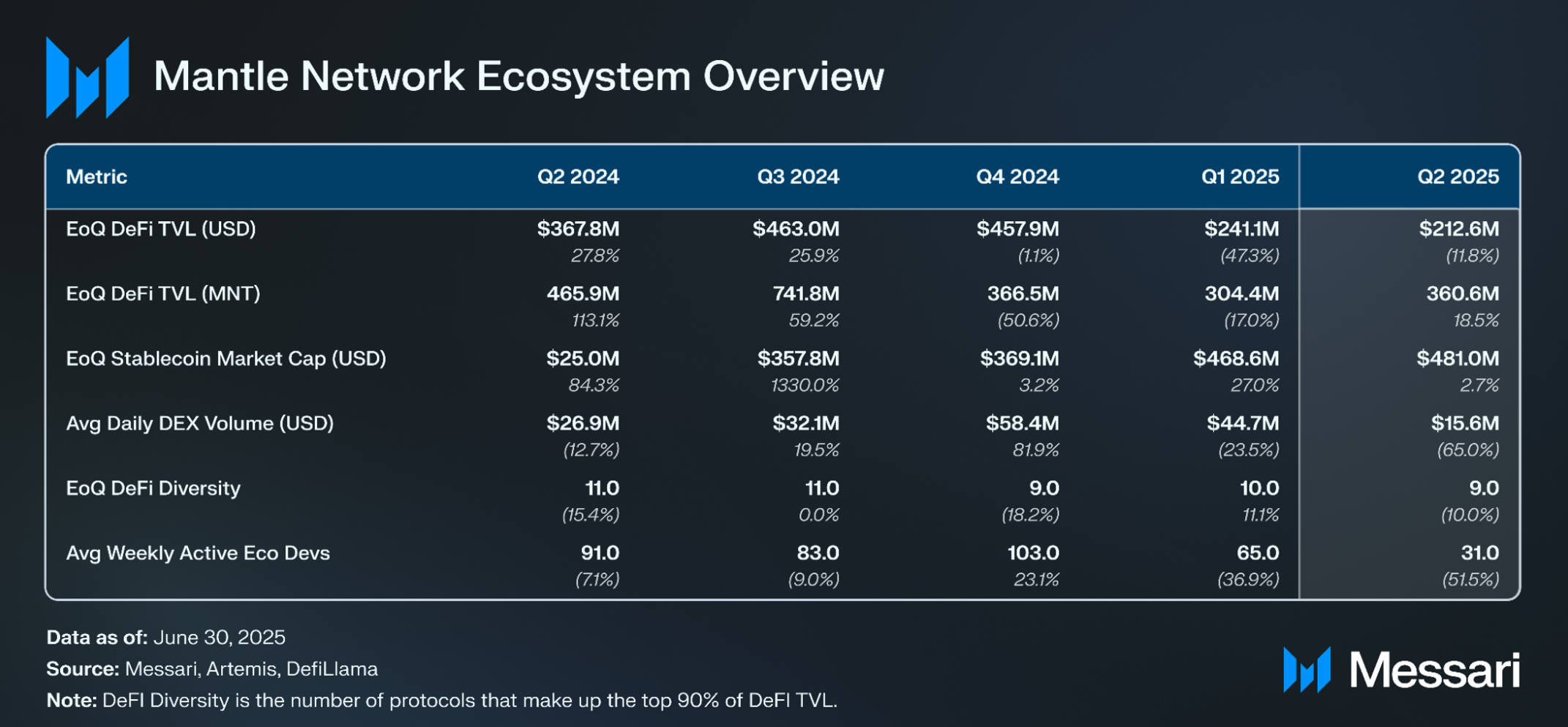
Task: Select the Q2 2024 column header
Action: point(578,177)
